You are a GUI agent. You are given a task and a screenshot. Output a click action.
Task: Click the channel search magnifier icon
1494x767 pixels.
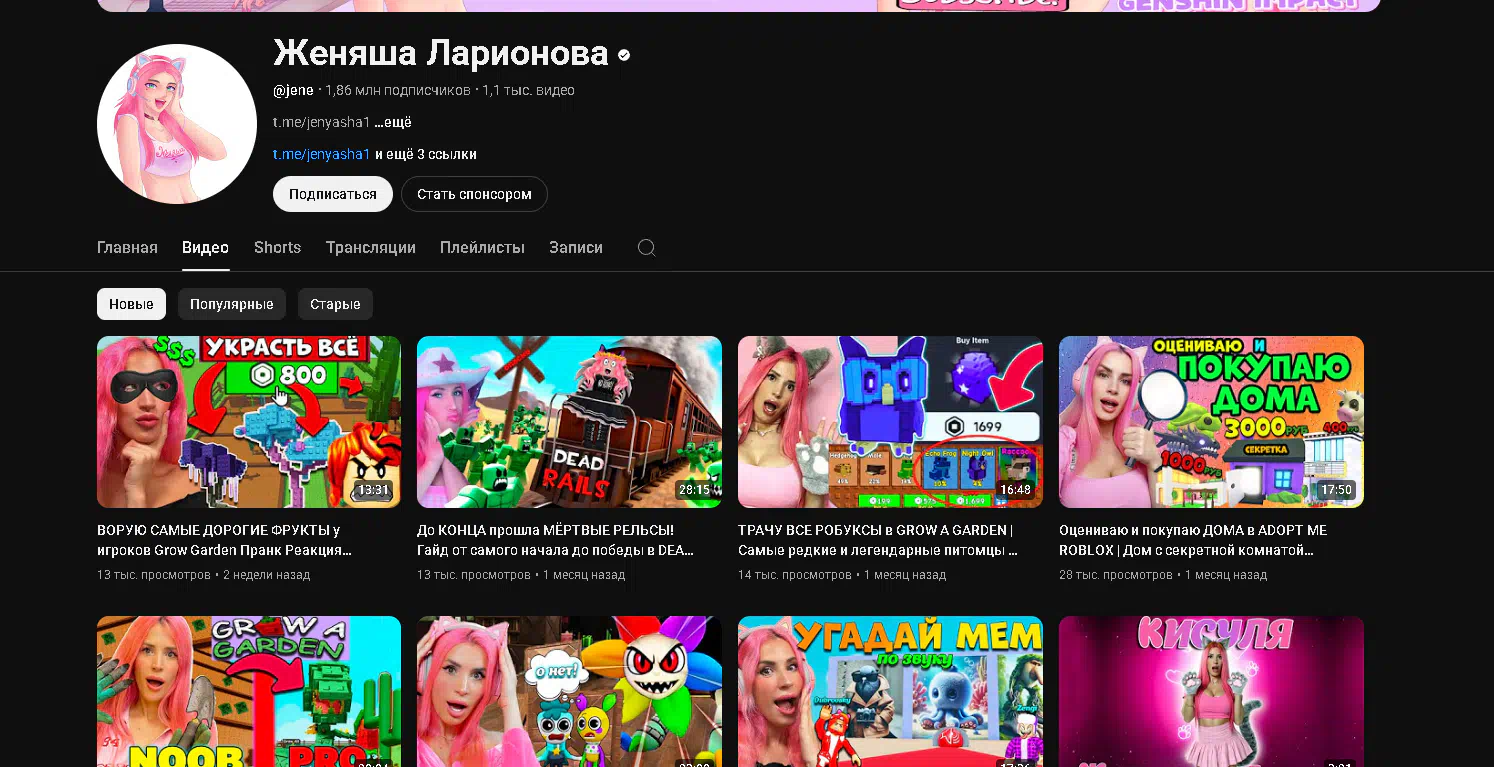pyautogui.click(x=647, y=247)
